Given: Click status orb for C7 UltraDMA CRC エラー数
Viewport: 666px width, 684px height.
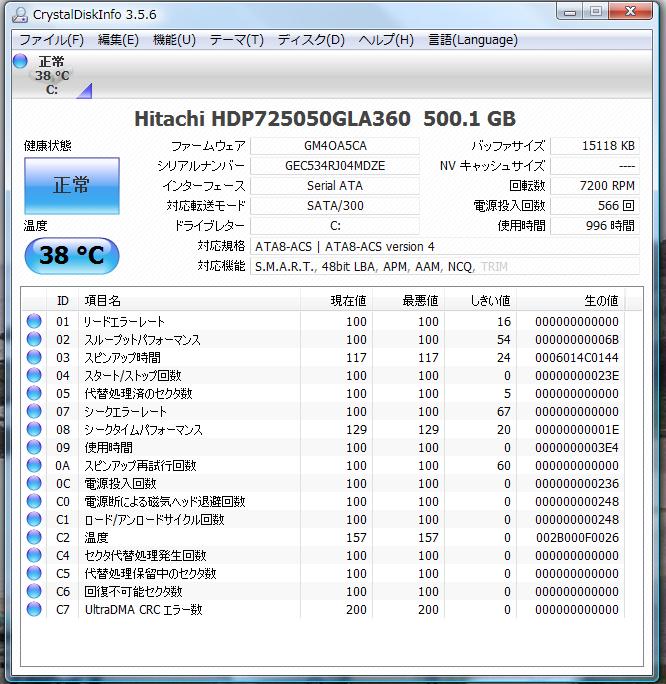Looking at the screenshot, I should point(34,609).
